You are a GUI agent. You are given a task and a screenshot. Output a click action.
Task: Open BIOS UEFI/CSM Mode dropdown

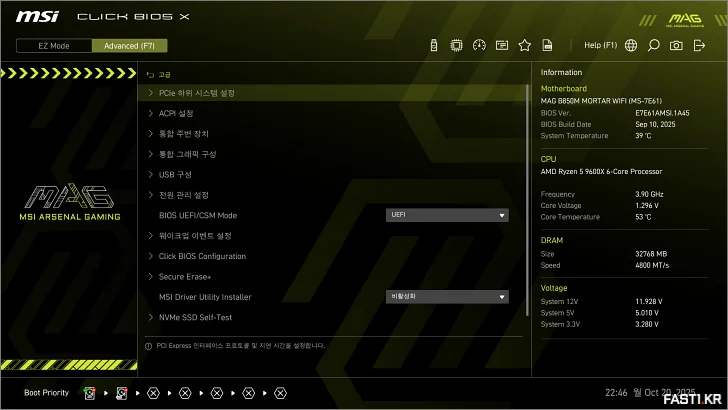pyautogui.click(x=447, y=215)
